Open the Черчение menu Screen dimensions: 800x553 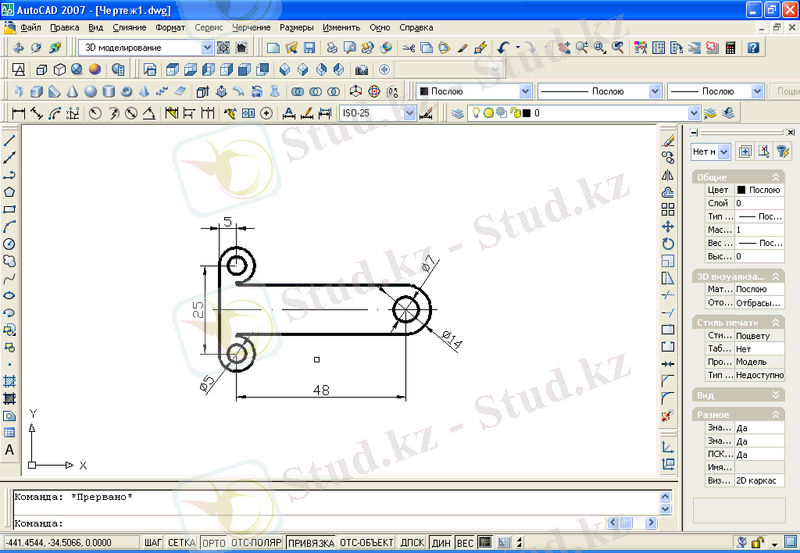250,27
